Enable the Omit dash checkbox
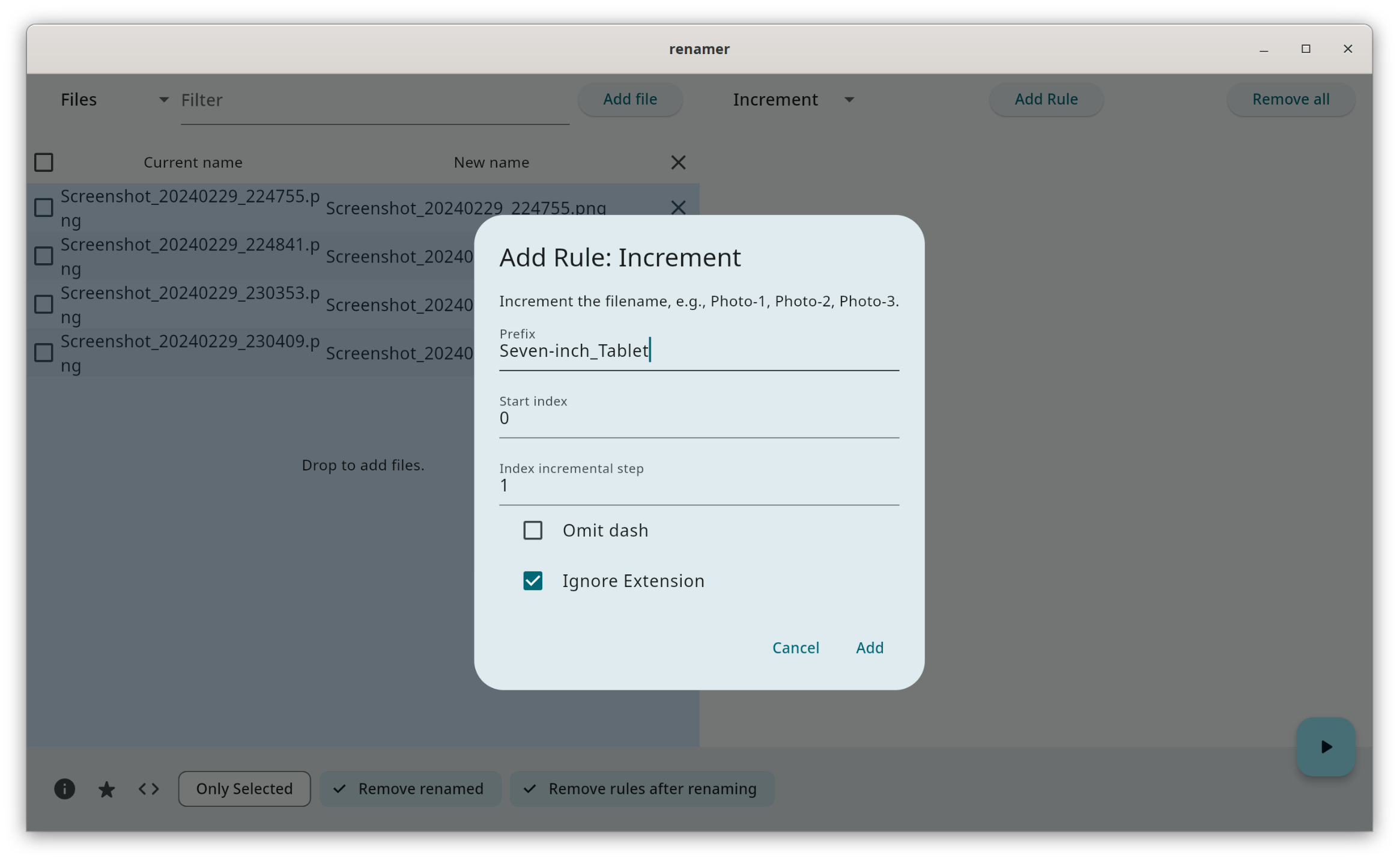Image resolution: width=1400 pixels, height=861 pixels. point(533,530)
